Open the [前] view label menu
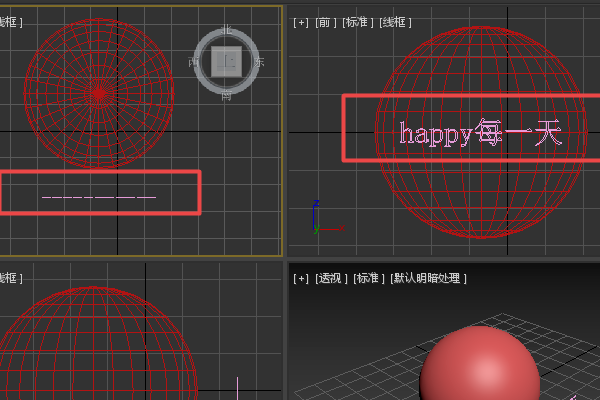Viewport: 600px width, 400px height. [325, 21]
